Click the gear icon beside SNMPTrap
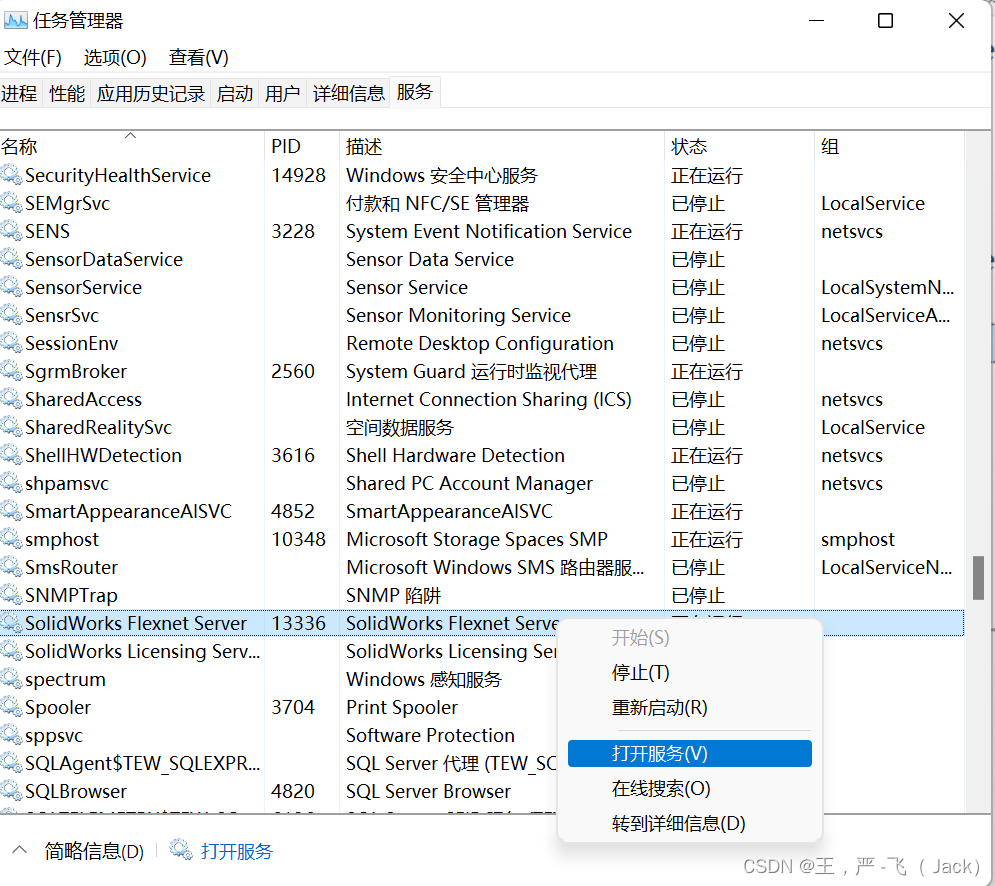The image size is (995, 886). (11, 595)
